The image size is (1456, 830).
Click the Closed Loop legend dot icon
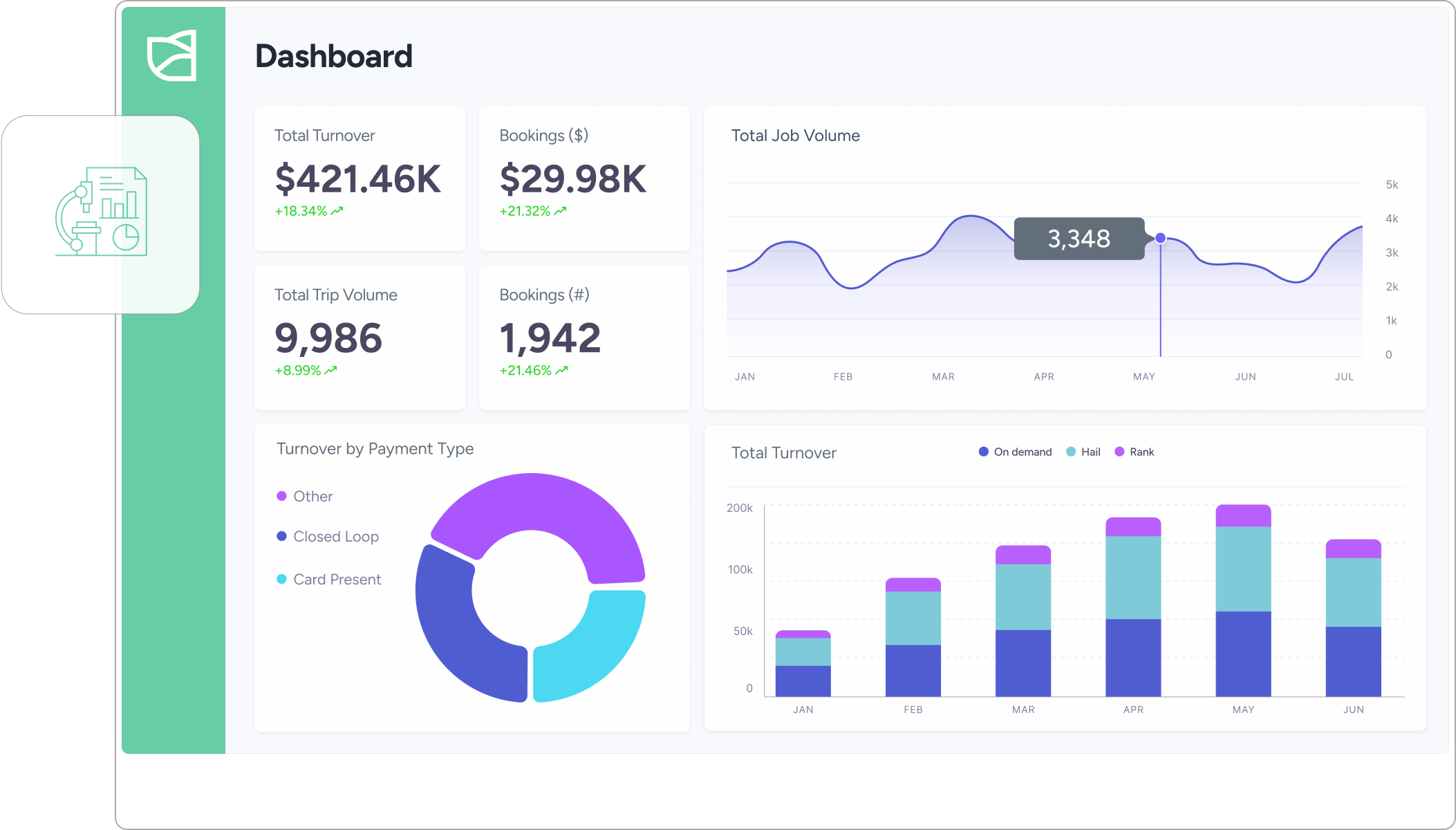tap(281, 536)
